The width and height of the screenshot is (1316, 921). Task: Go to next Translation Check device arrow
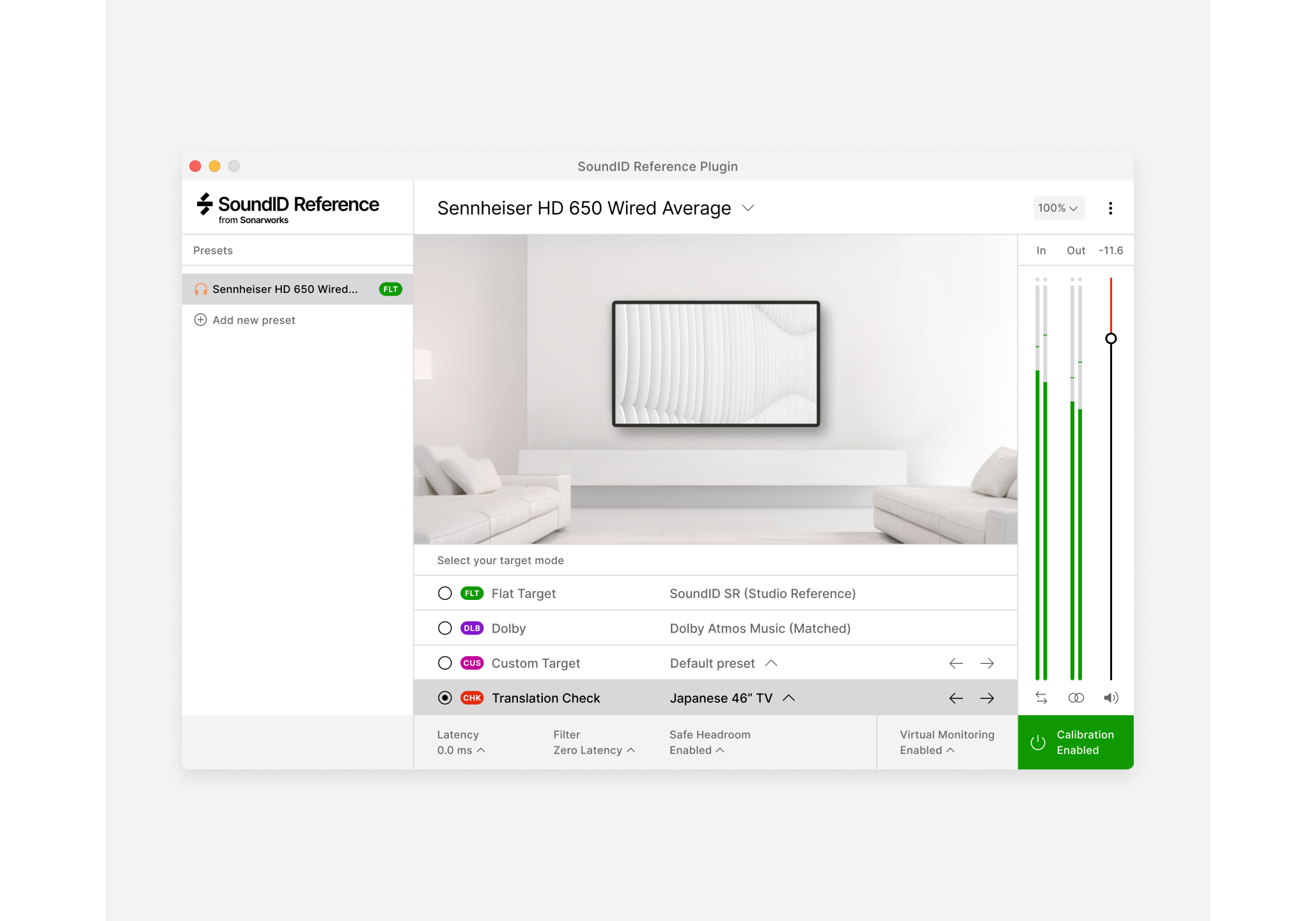pyautogui.click(x=987, y=698)
